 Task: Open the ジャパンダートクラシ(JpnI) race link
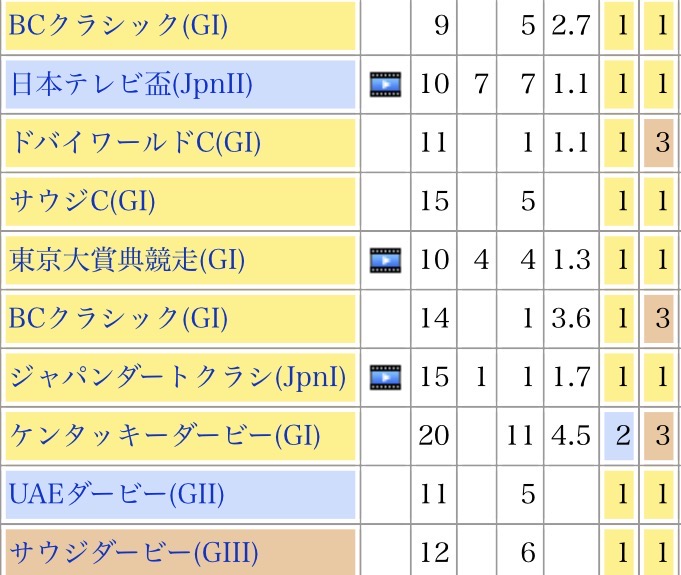pyautogui.click(x=178, y=377)
